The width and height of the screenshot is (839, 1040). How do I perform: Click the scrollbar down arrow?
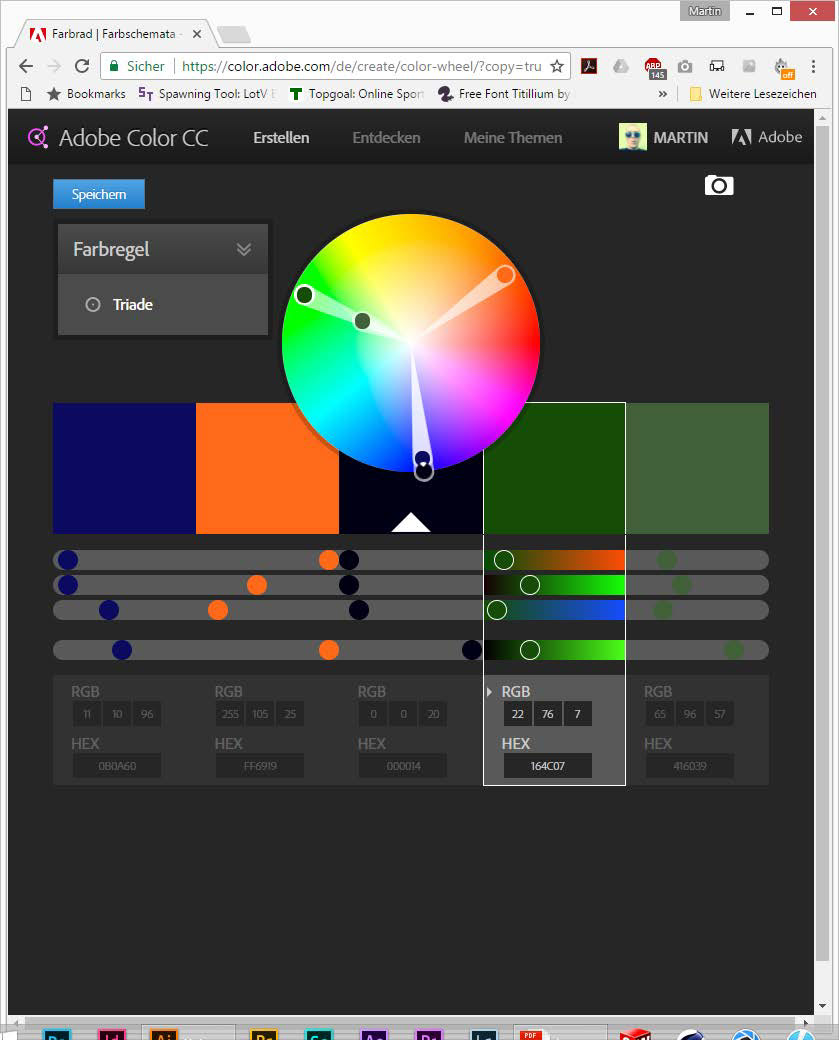(822, 1006)
